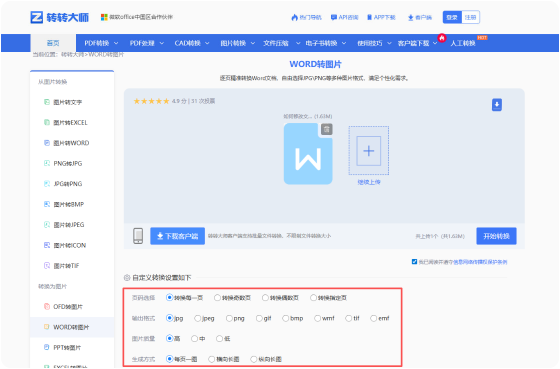Click the plus icon to upload another file
The width and height of the screenshot is (560, 369).
pos(369,151)
